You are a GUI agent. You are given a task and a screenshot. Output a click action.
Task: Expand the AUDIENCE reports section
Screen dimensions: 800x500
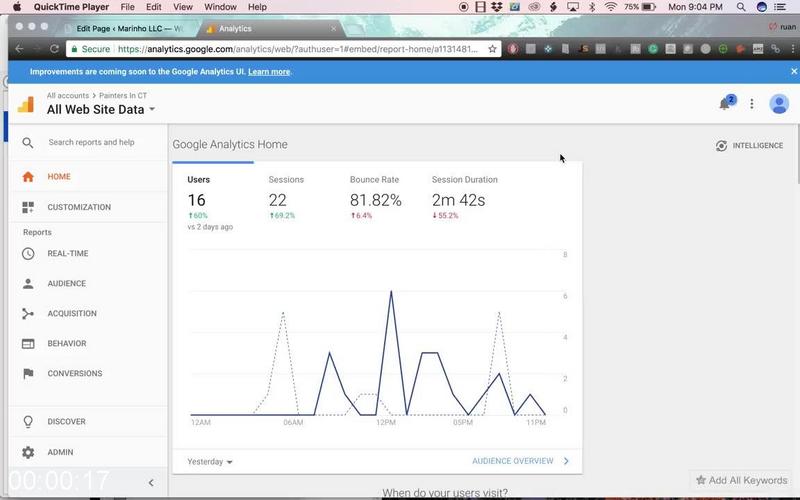tap(88, 284)
